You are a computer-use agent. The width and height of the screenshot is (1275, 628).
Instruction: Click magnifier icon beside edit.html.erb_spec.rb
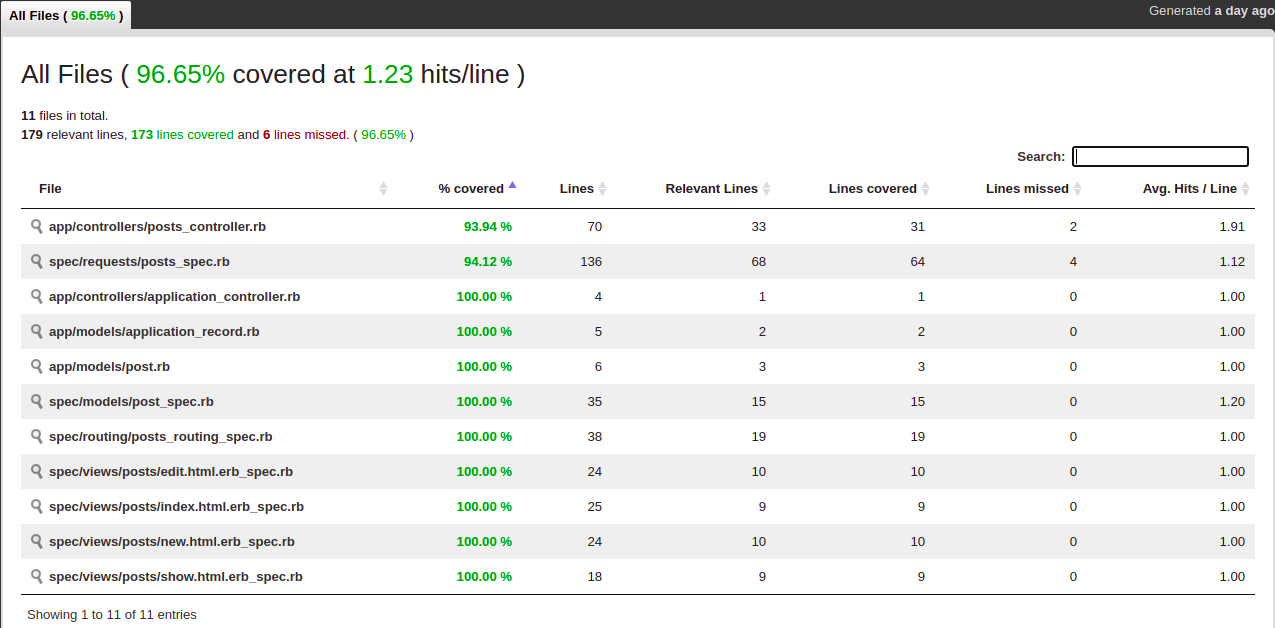pos(37,471)
